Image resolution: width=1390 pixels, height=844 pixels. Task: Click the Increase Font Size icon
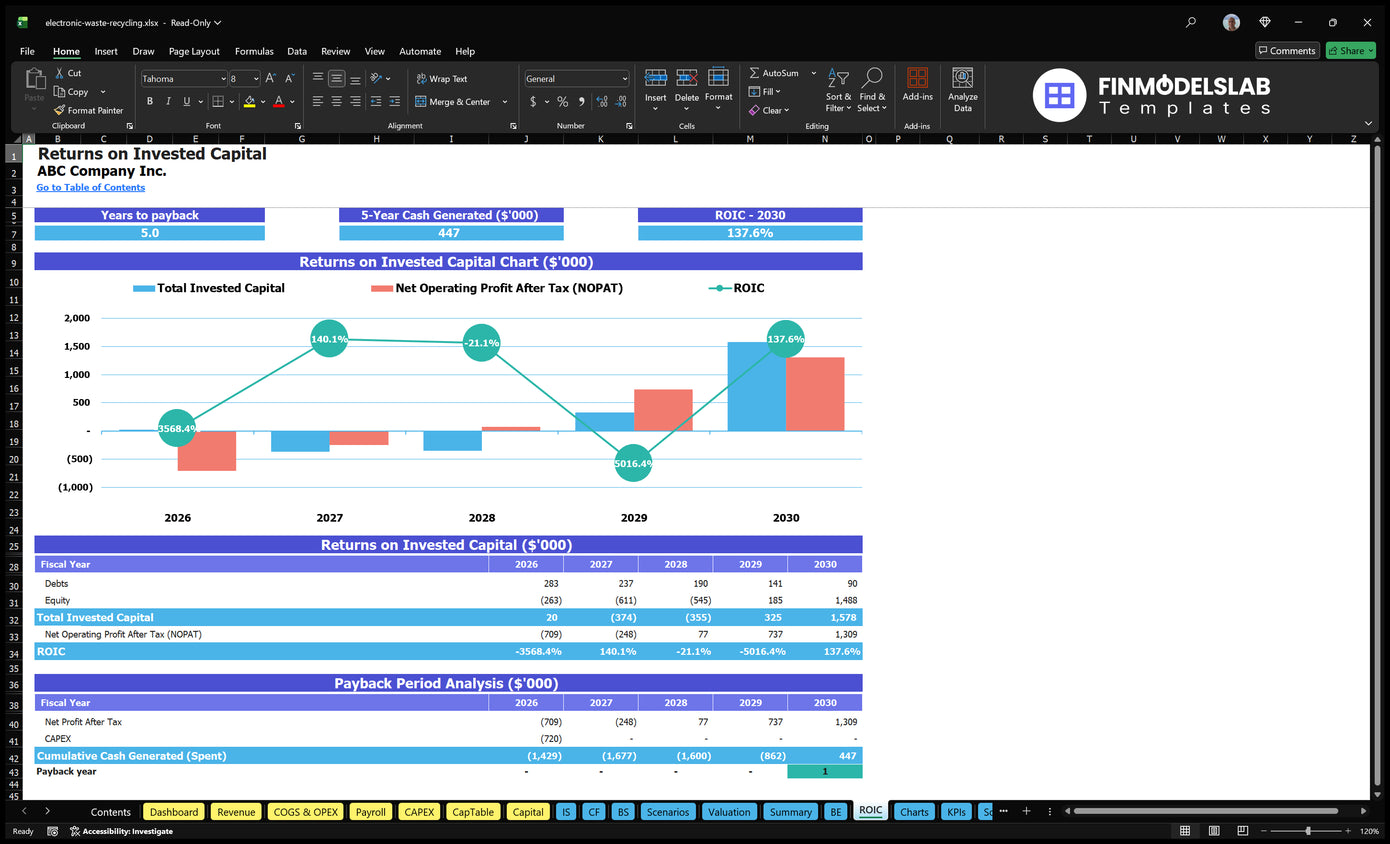pyautogui.click(x=271, y=79)
